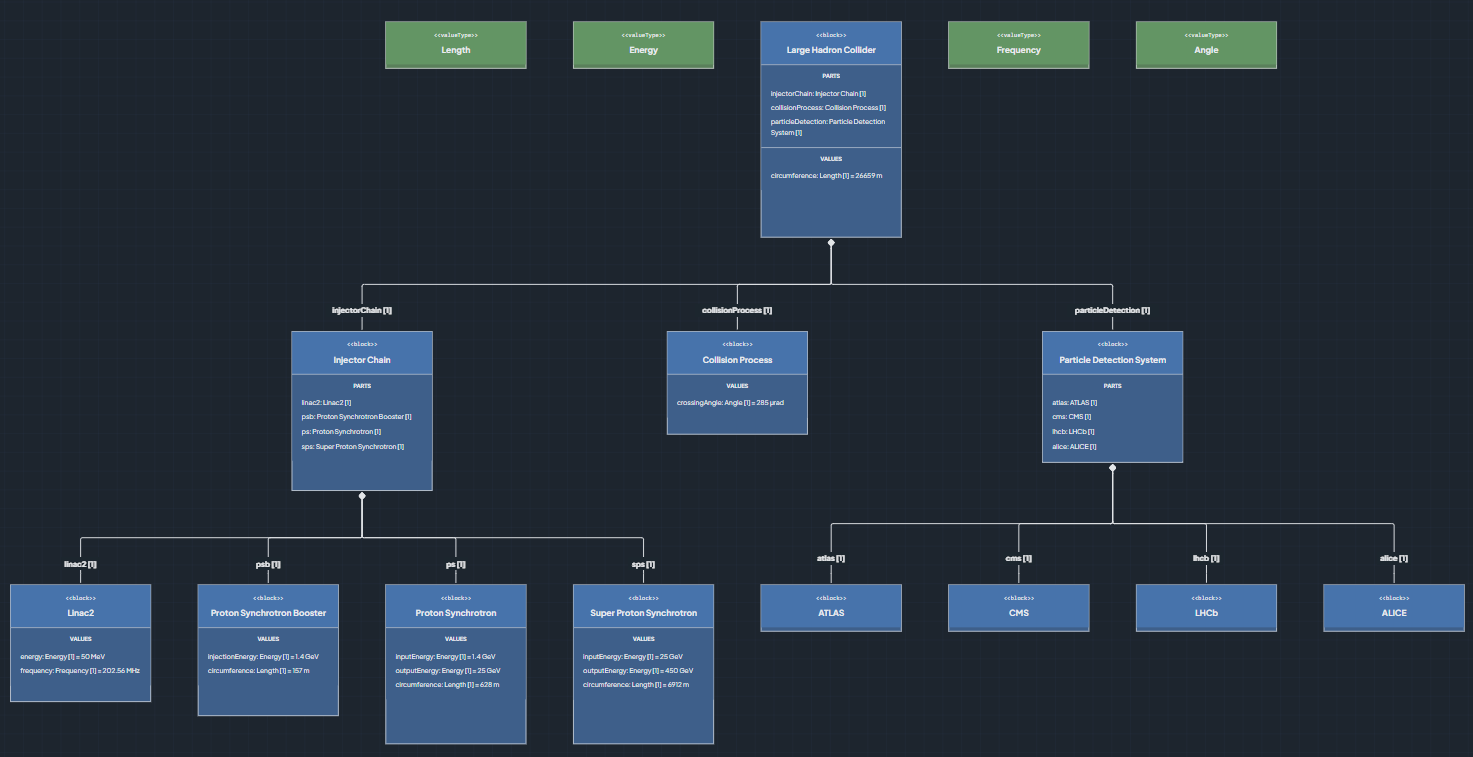This screenshot has height=757, width=1473.
Task: Select the Length valueType block
Action: point(455,45)
